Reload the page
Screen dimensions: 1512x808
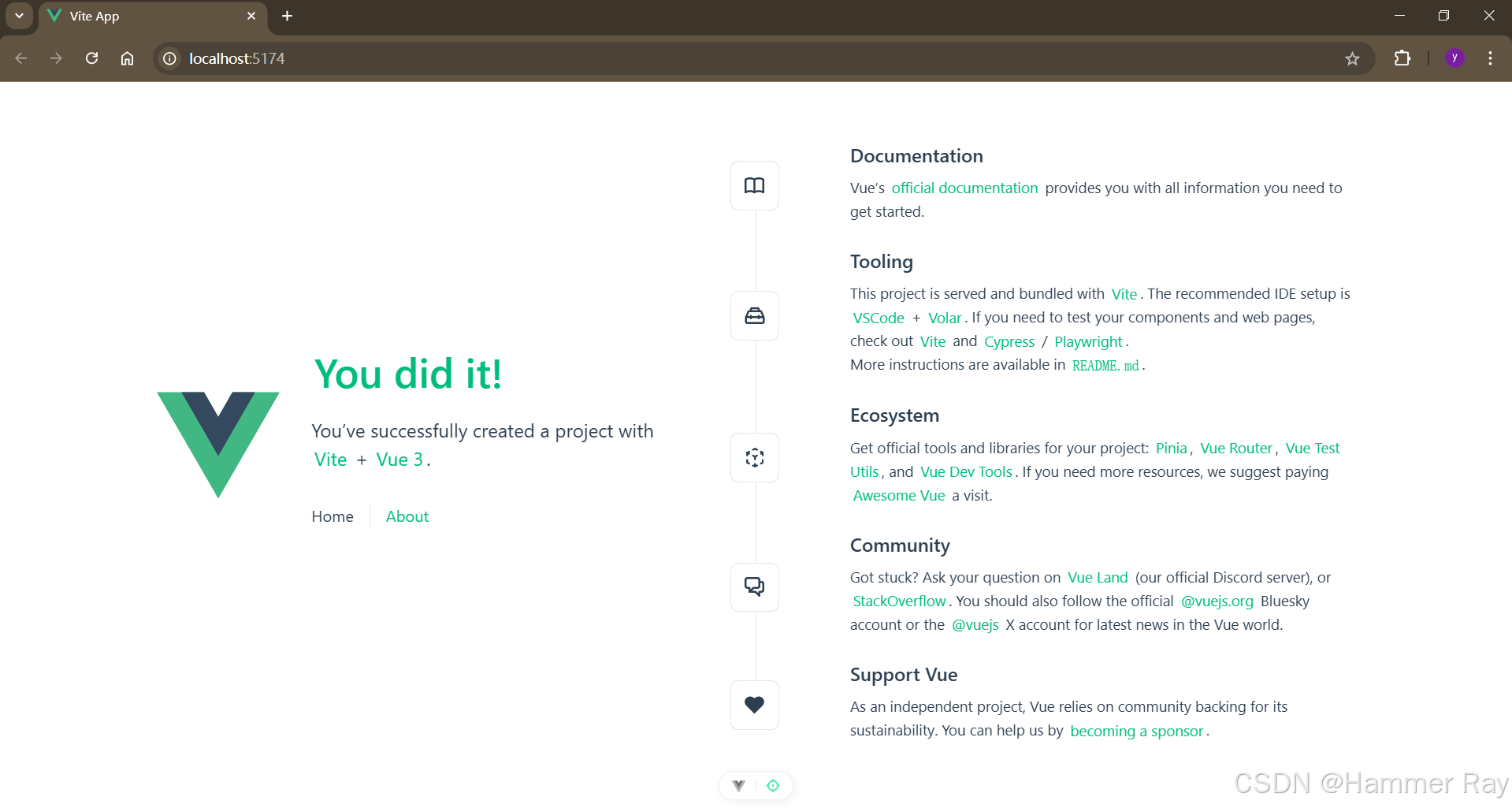coord(91,58)
